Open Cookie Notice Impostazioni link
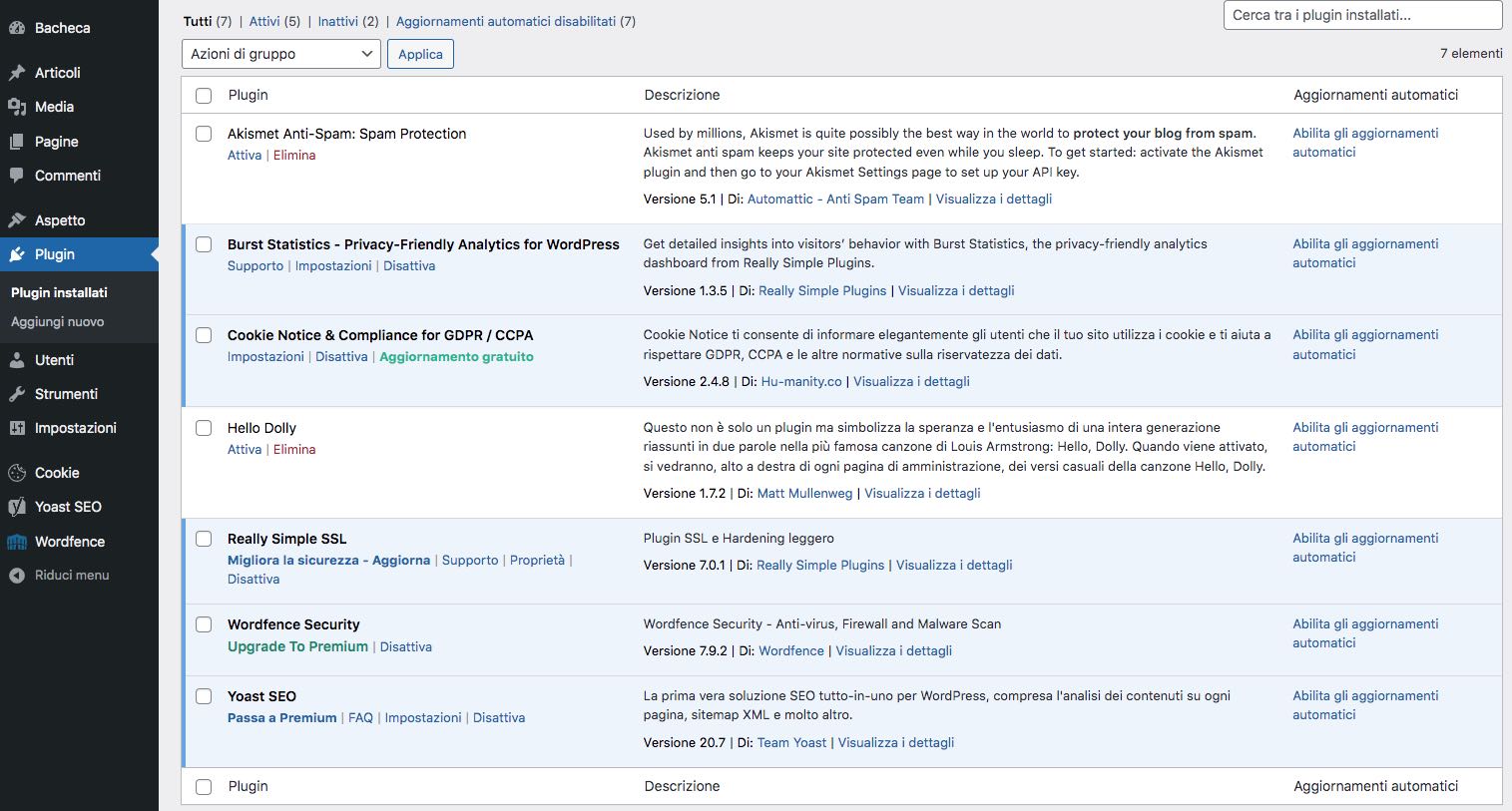 click(x=265, y=357)
